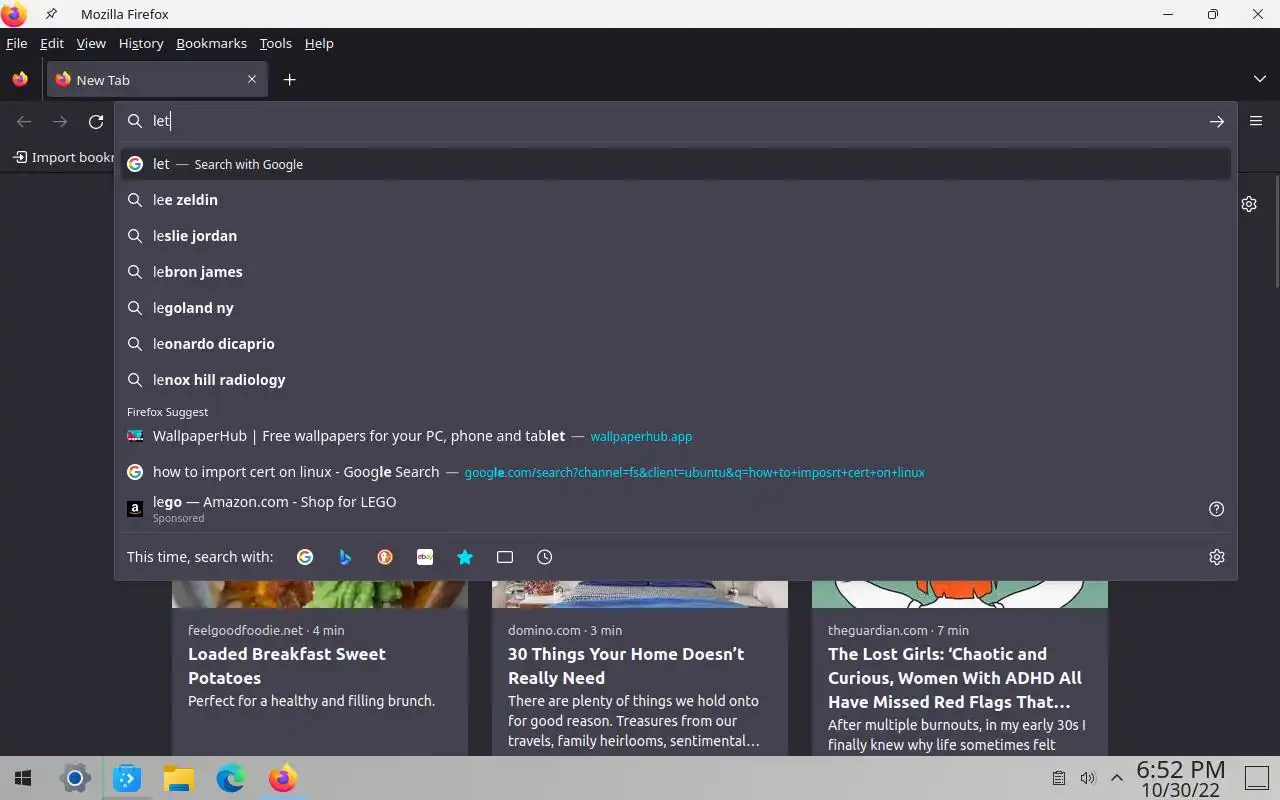Open a new tab with plus button
This screenshot has width=1280, height=800.
coord(289,80)
